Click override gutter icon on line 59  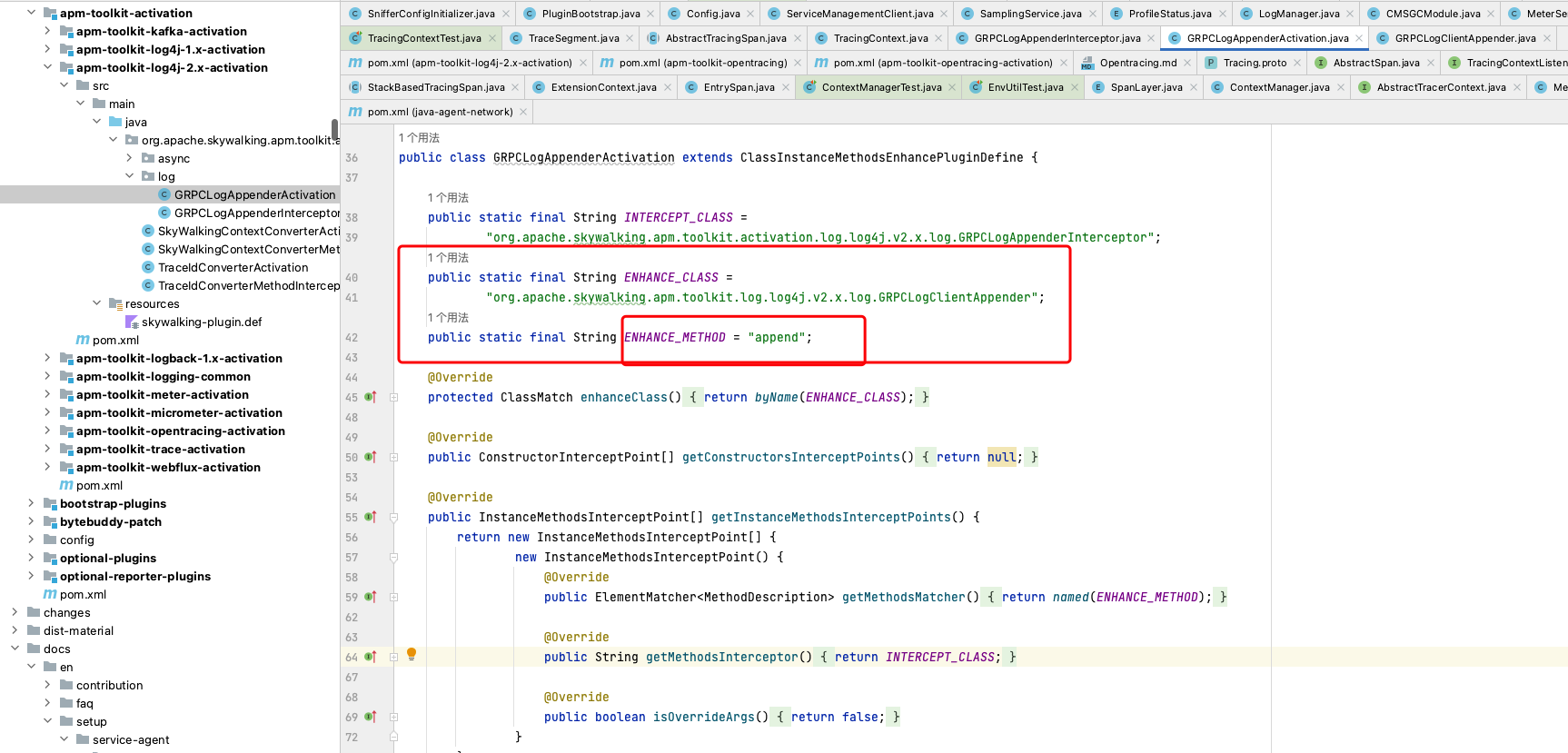(371, 597)
